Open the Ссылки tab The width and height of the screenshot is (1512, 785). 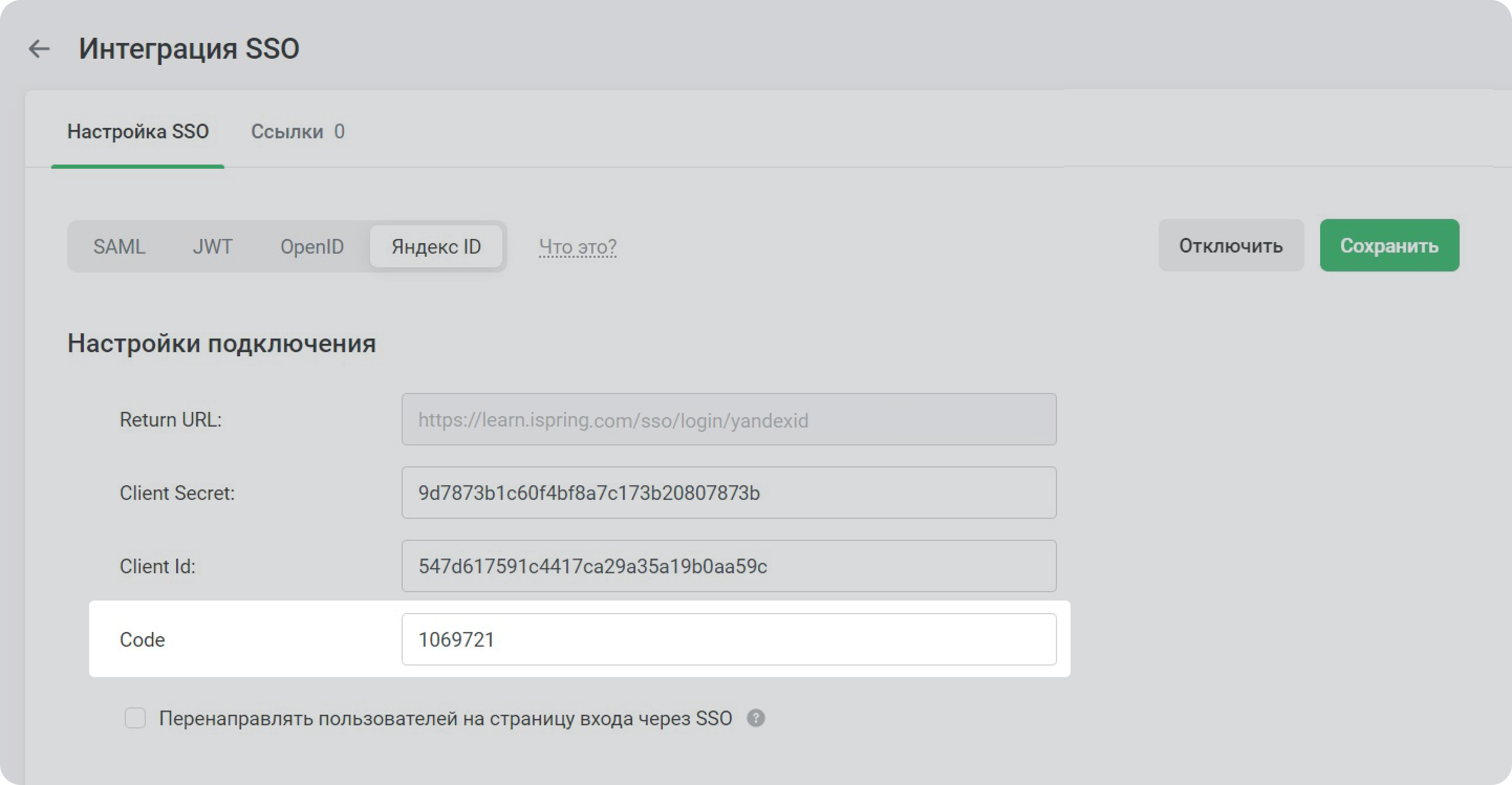[x=298, y=132]
